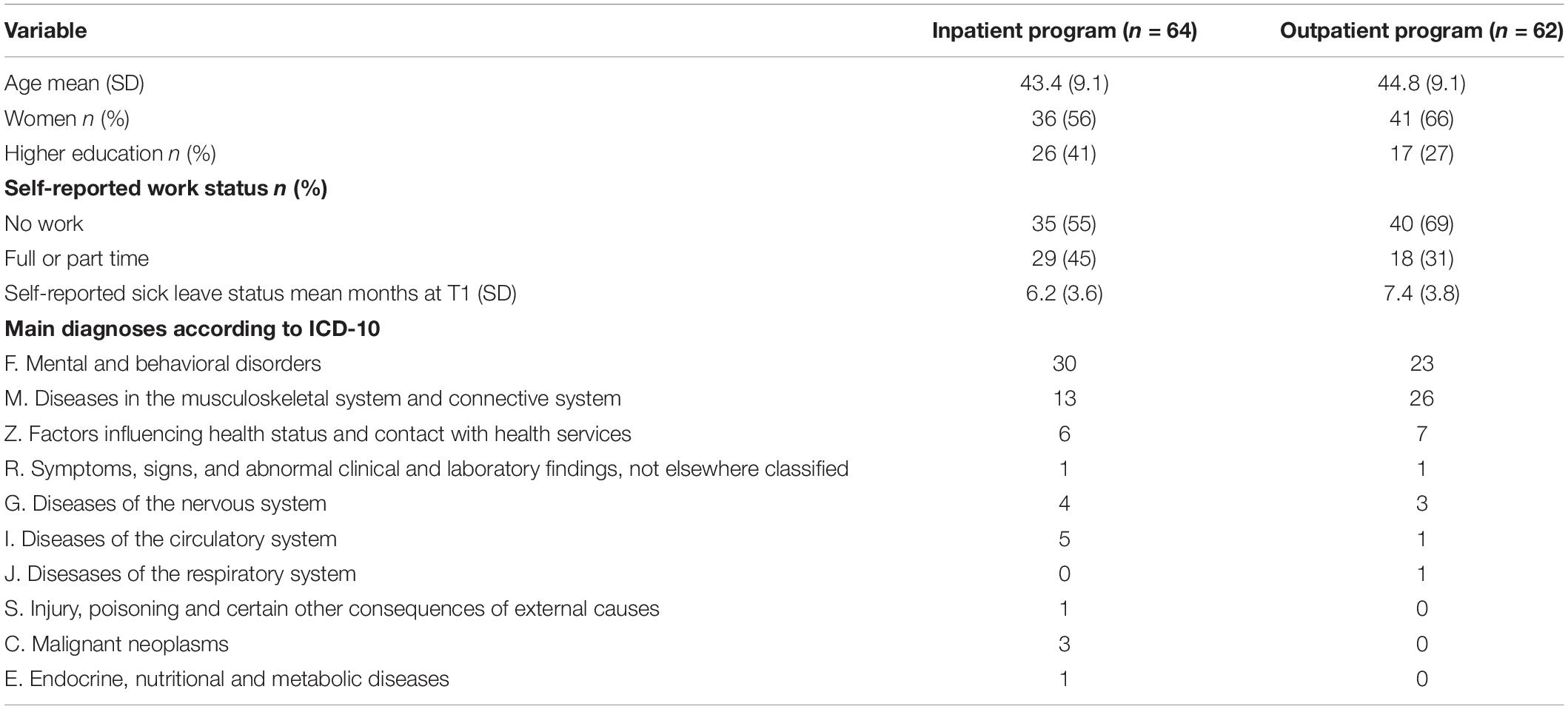Viewport: 1568px width, 709px height.
Task: Click the inpatient full or part time value 29 (45)
Action: tap(1064, 258)
